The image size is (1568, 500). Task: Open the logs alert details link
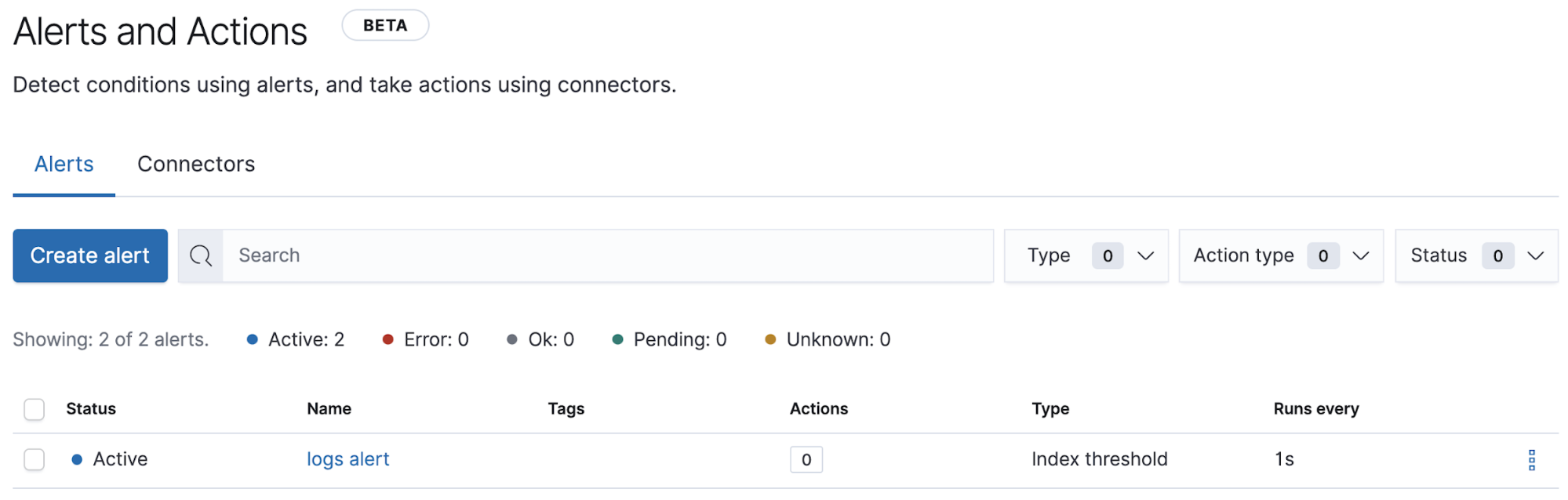click(347, 459)
